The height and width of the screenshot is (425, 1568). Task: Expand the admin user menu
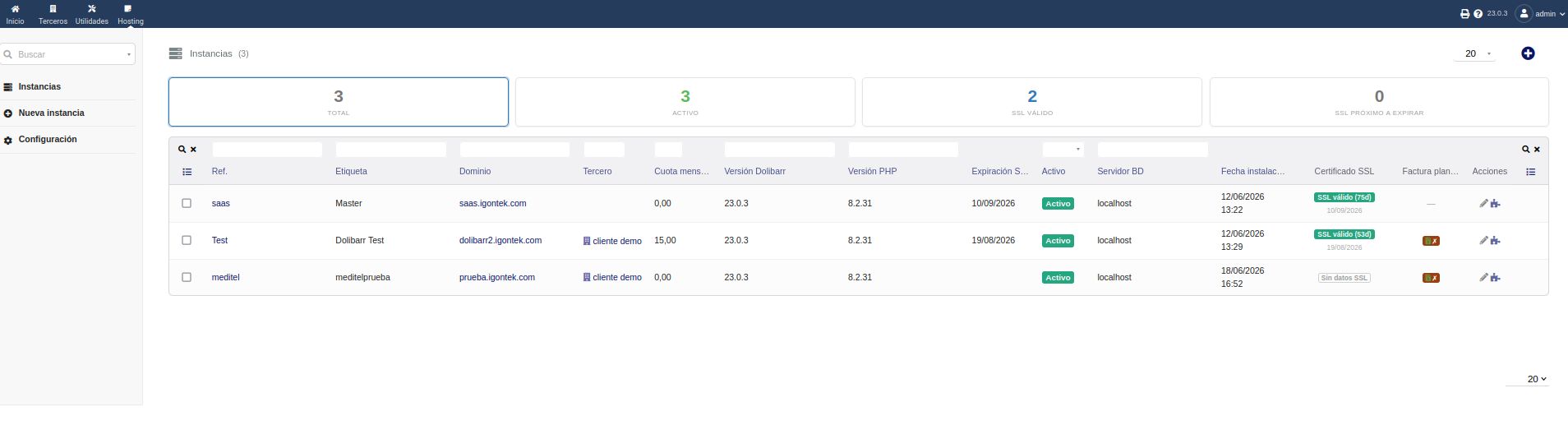click(1540, 14)
